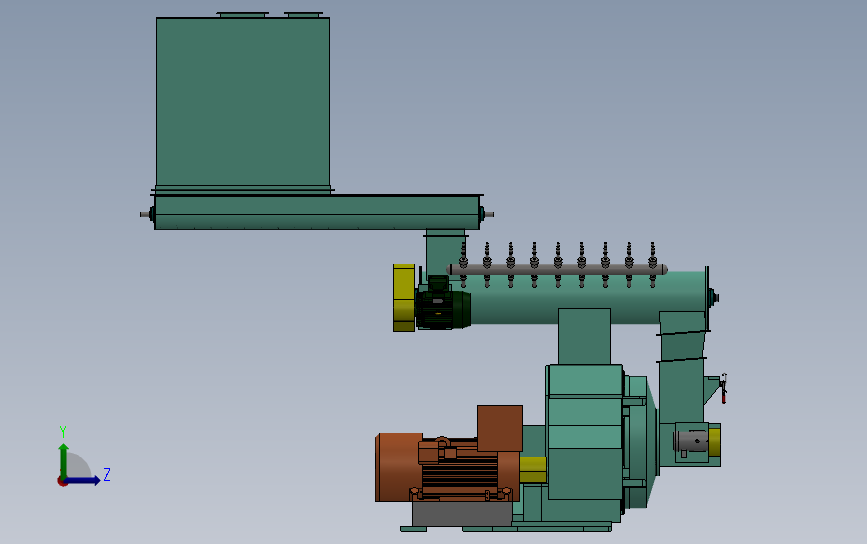Select the right inlet port on the hopper top

pyautogui.click(x=303, y=14)
